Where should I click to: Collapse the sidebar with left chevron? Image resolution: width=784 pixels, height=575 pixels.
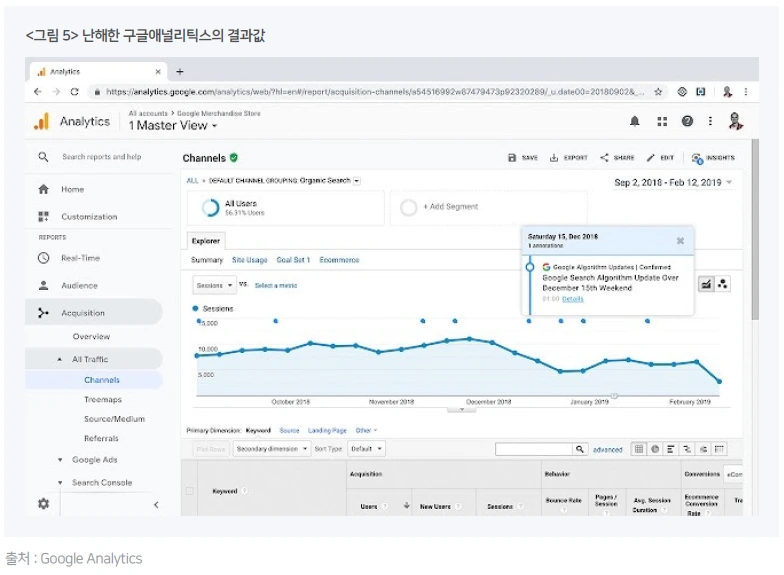[156, 504]
